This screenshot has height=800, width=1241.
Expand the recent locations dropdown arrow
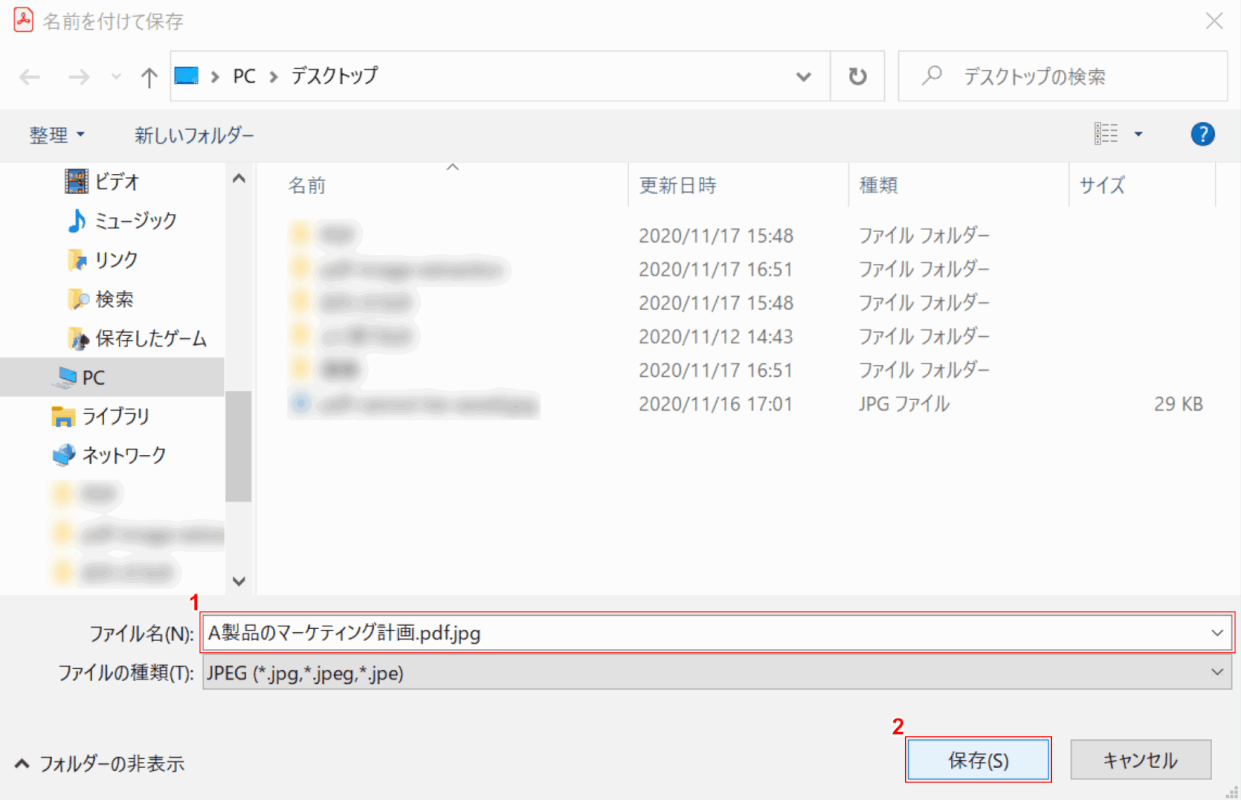pyautogui.click(x=115, y=77)
